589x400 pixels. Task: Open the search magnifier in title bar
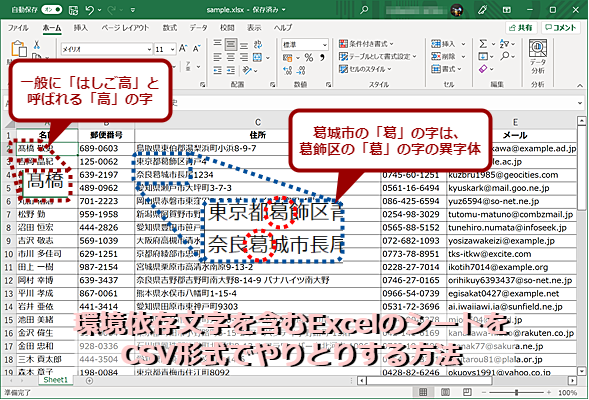point(364,10)
